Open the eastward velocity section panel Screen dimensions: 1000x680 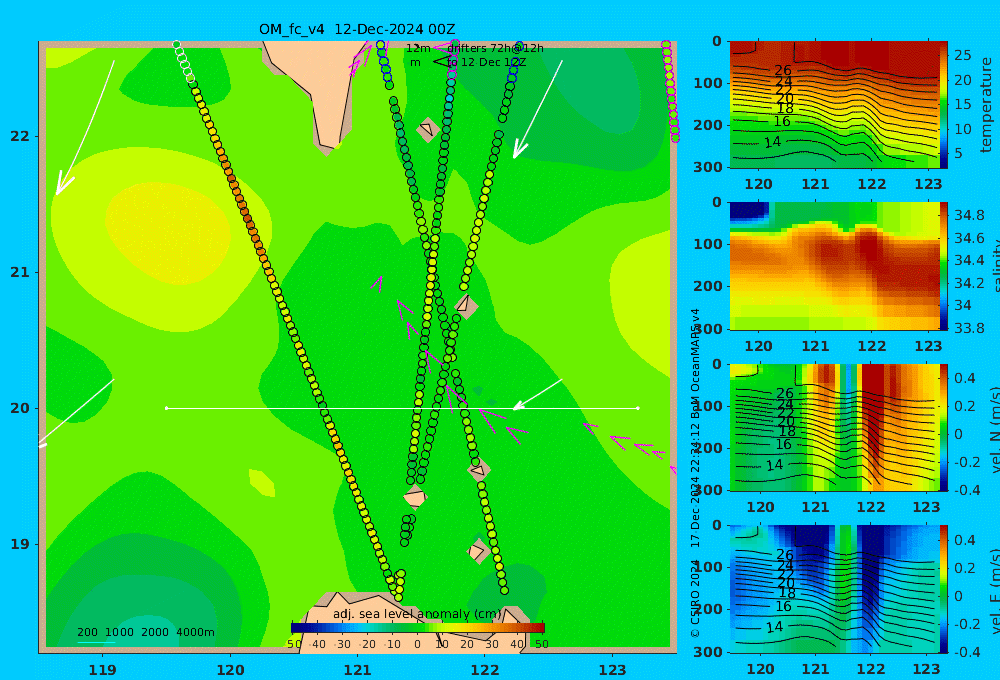click(x=834, y=589)
